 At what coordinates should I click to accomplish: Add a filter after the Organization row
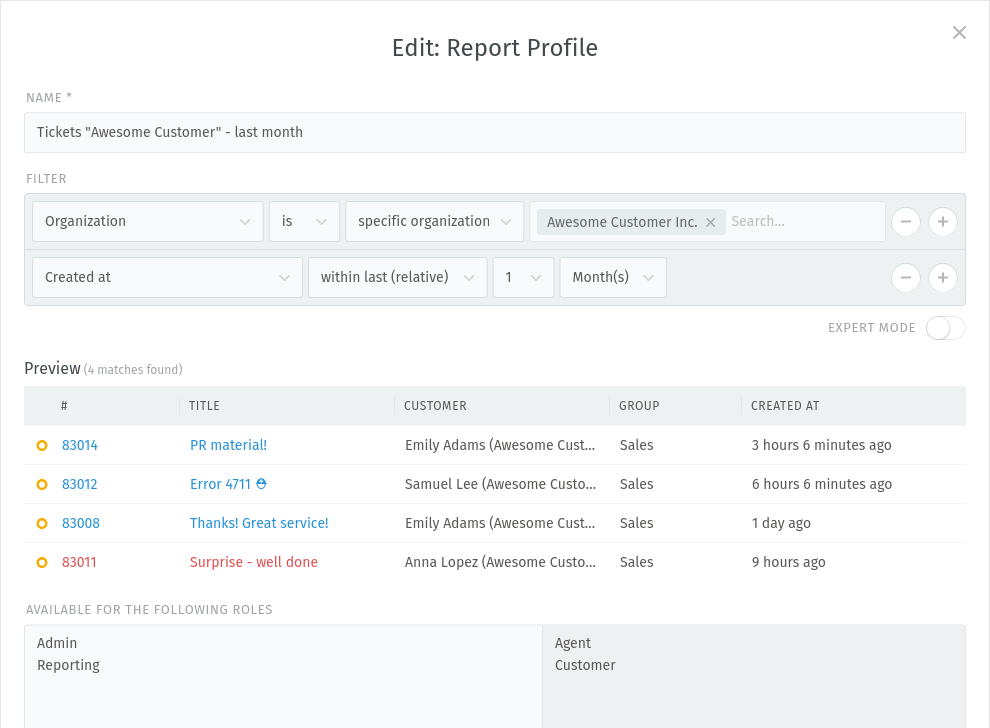[x=943, y=222]
